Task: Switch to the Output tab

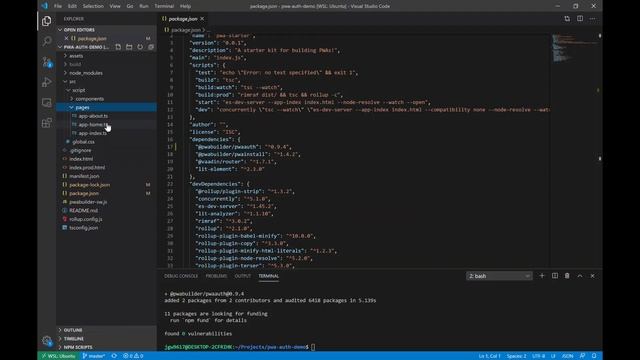Action: click(242, 276)
